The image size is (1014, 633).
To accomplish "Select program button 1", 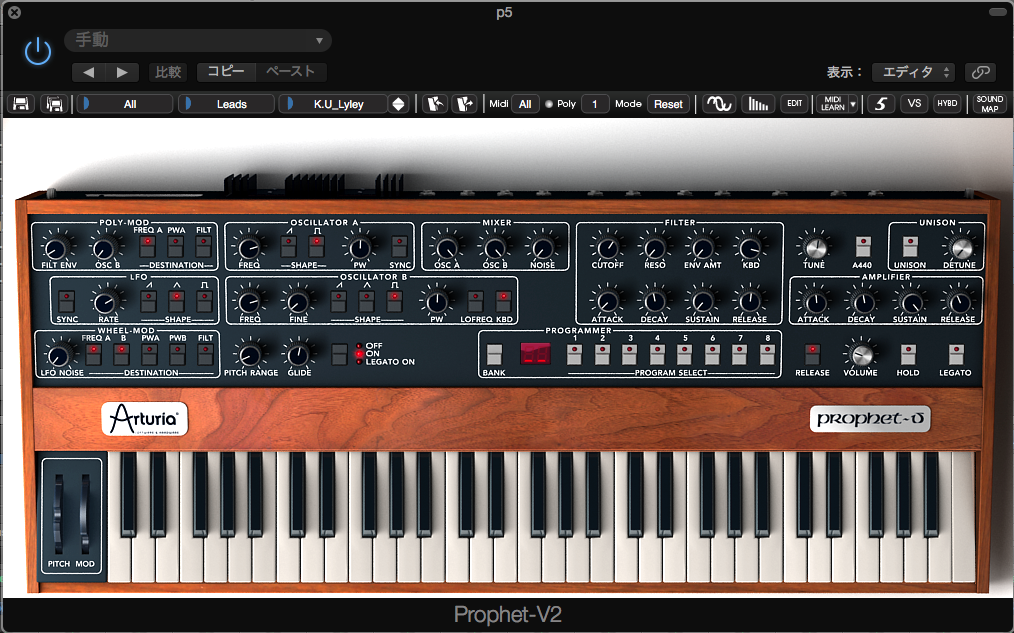I will tap(574, 354).
